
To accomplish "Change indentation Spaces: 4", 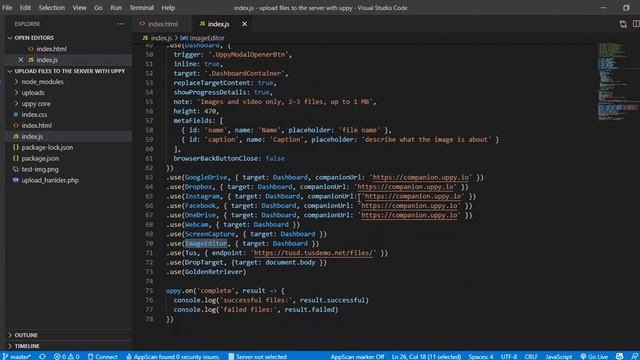I will [x=481, y=356].
